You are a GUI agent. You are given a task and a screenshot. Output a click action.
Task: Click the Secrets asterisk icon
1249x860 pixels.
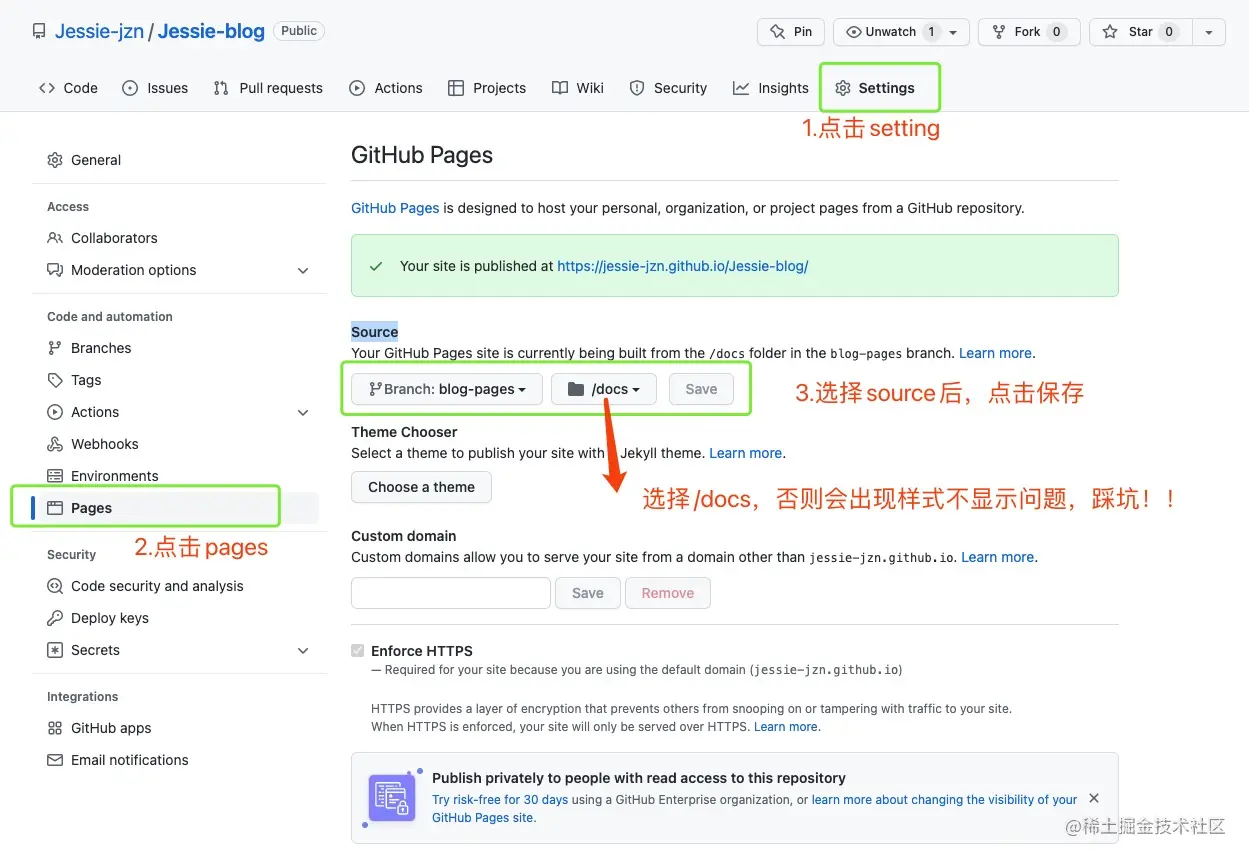[x=55, y=650]
